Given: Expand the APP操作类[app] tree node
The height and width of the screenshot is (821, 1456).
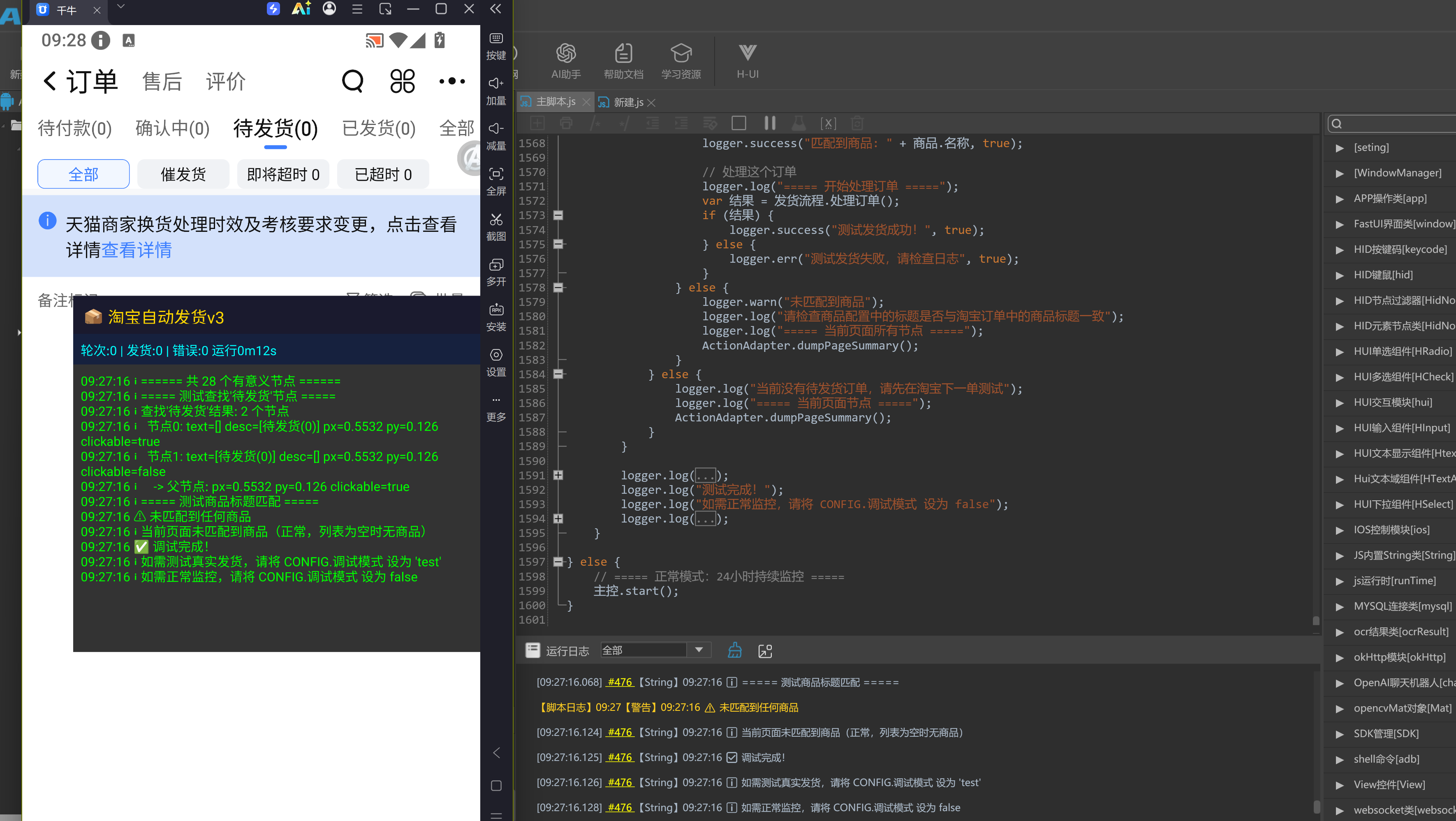Looking at the screenshot, I should (x=1339, y=199).
